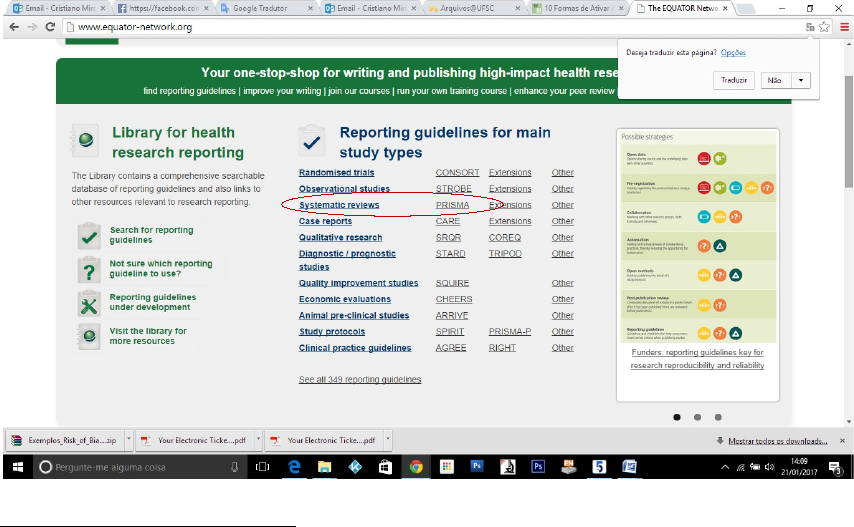Viewport: 854px width, 527px height.
Task: Reload the page using the refresh icon
Action: 48,27
